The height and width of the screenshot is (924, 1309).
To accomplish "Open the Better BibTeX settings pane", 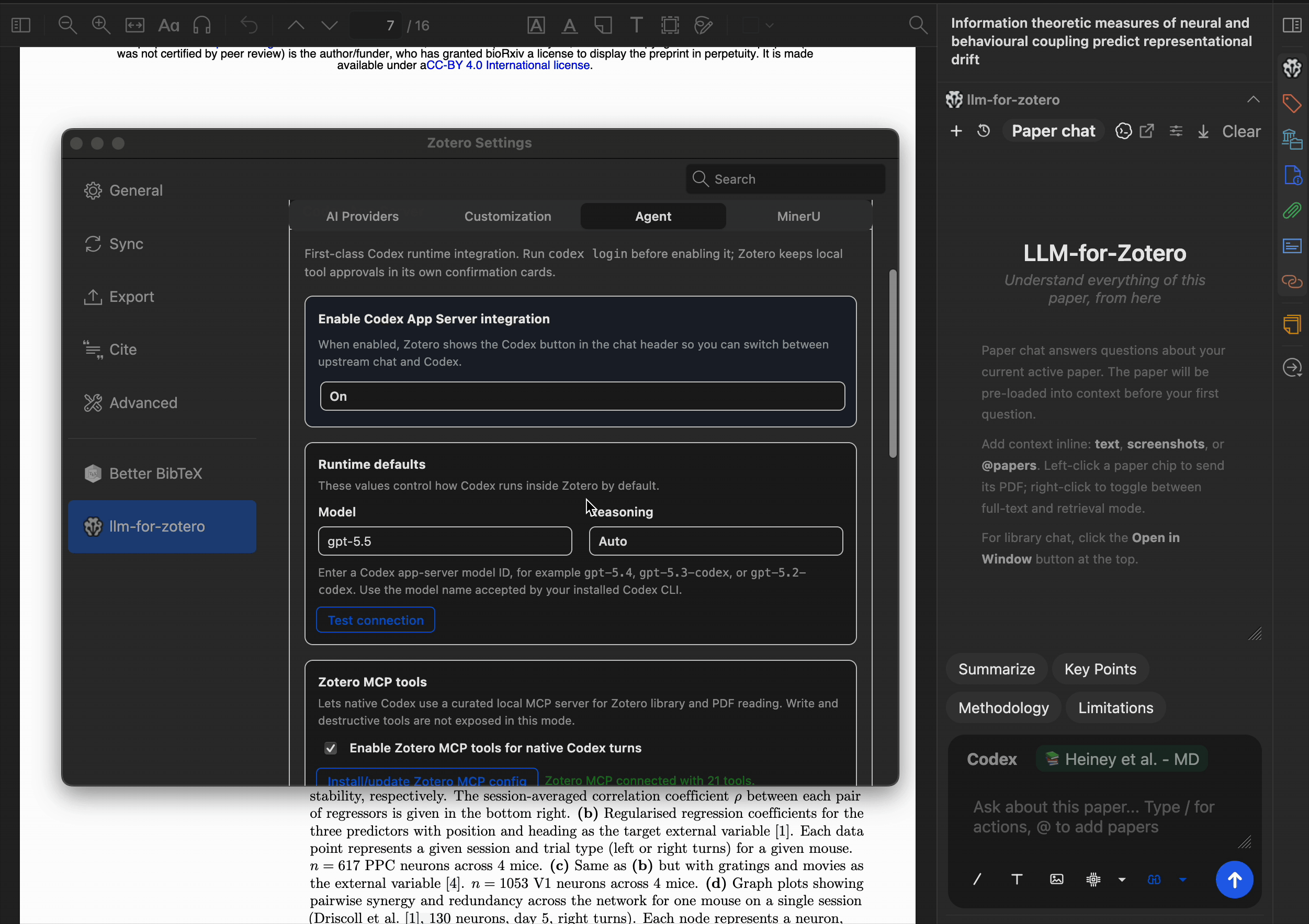I will [162, 474].
